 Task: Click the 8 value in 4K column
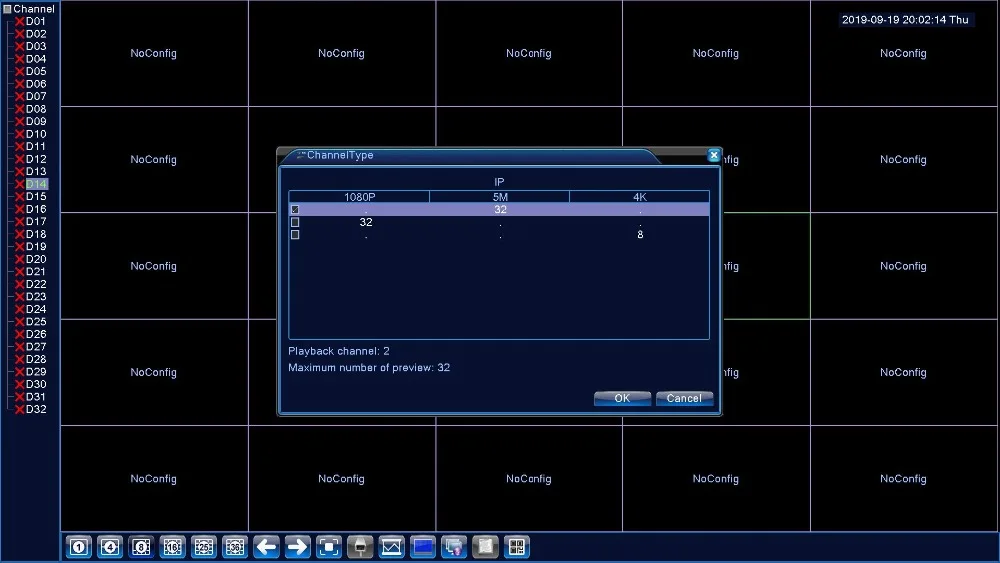click(640, 235)
